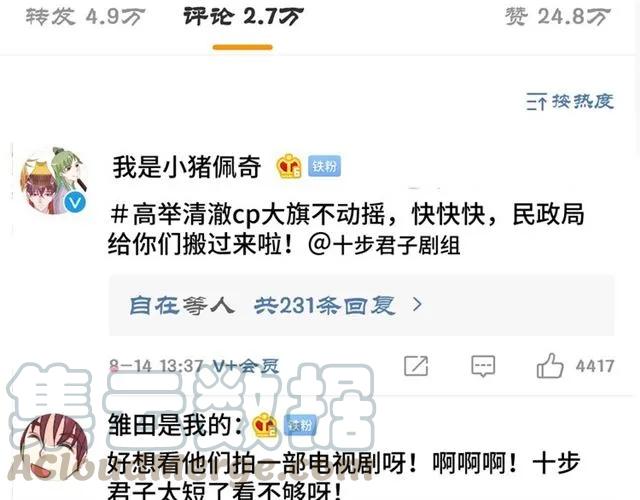Click the sort arrow icon beside 按热度

click(x=536, y=102)
